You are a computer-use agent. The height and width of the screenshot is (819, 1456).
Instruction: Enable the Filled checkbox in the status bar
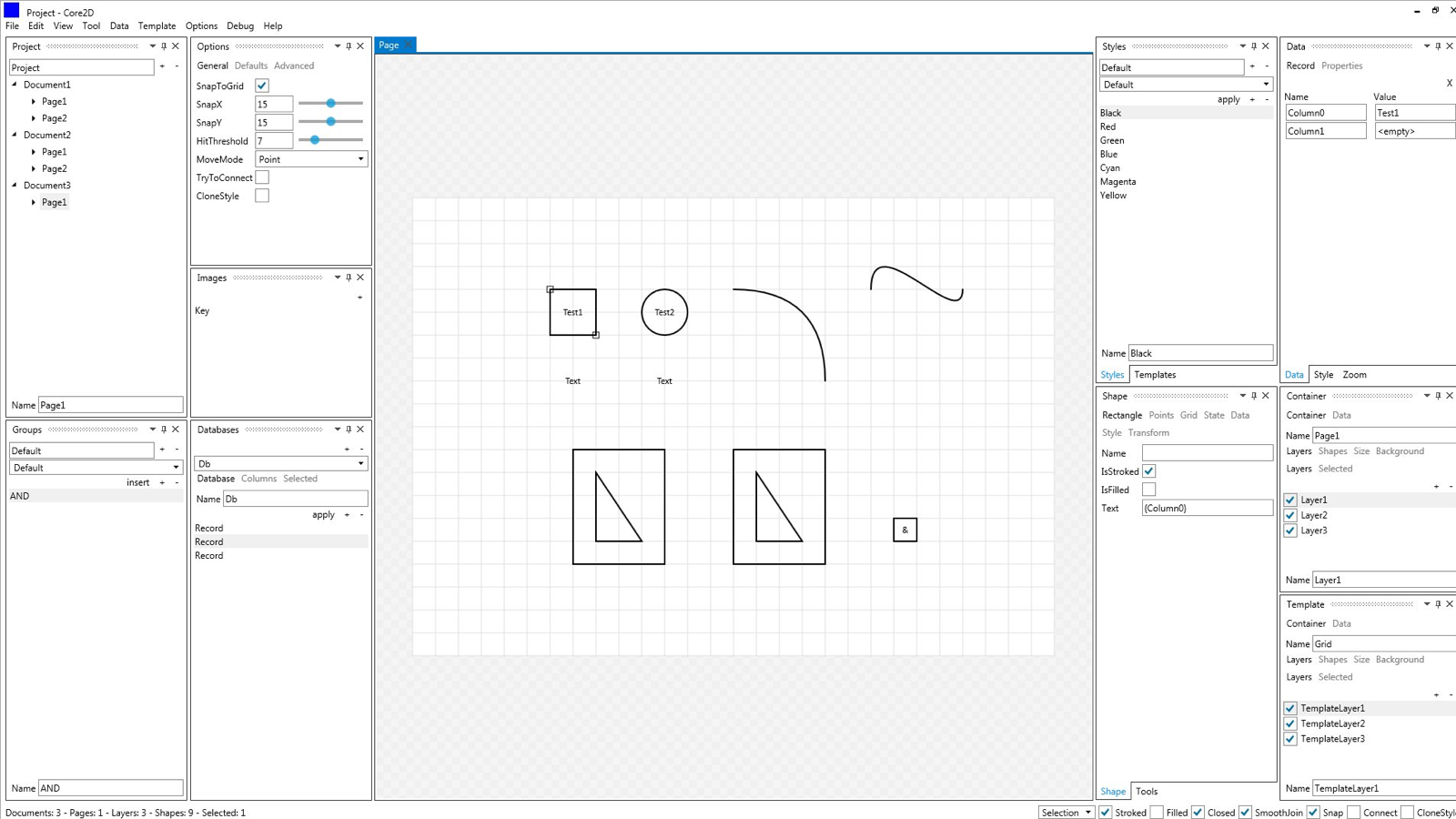[x=1158, y=812]
